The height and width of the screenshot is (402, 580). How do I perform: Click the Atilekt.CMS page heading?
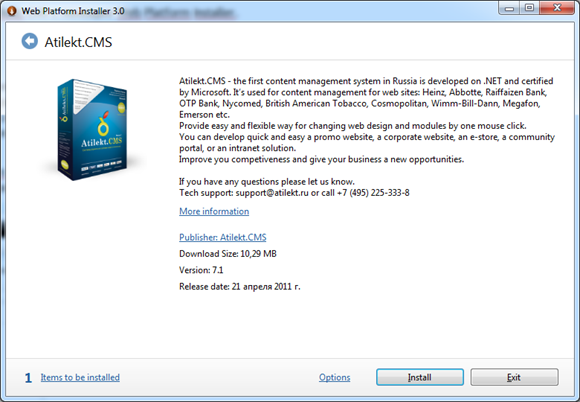78,42
